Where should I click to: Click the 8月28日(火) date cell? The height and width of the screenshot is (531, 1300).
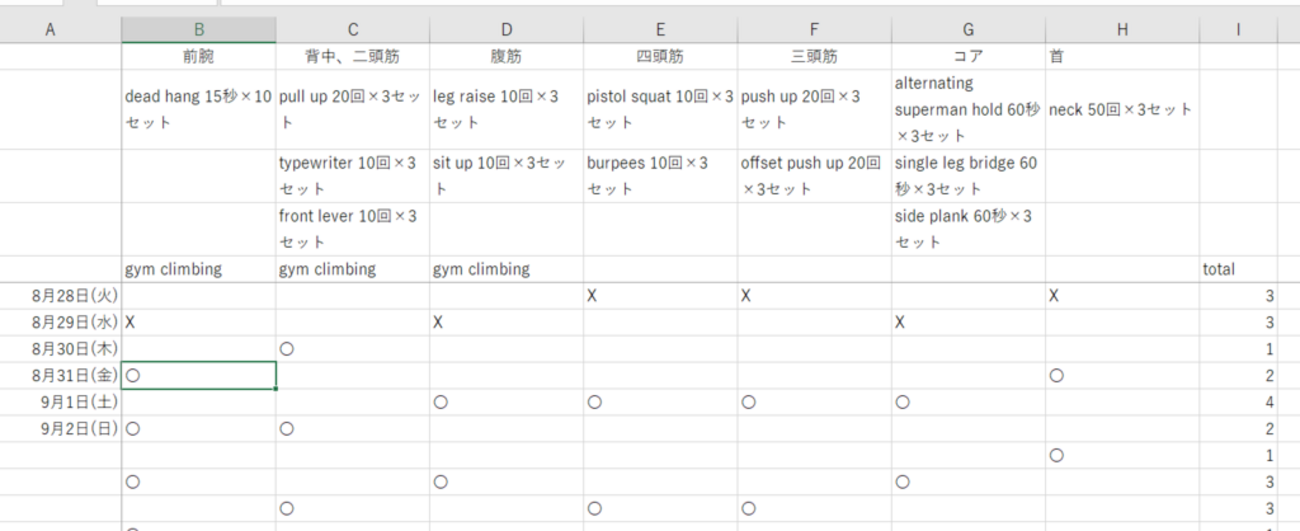click(75, 296)
